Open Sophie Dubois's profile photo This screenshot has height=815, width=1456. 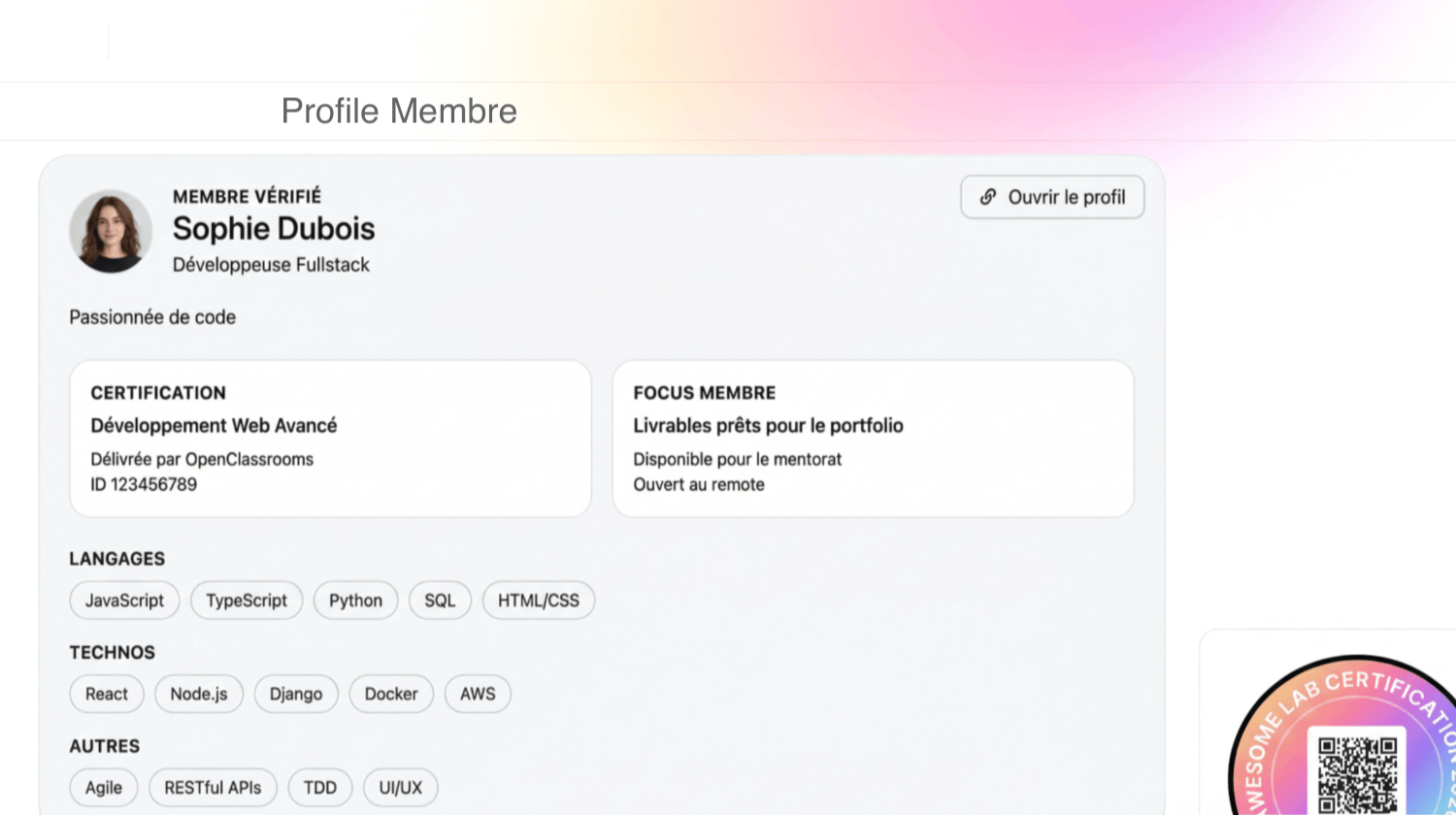(x=111, y=231)
